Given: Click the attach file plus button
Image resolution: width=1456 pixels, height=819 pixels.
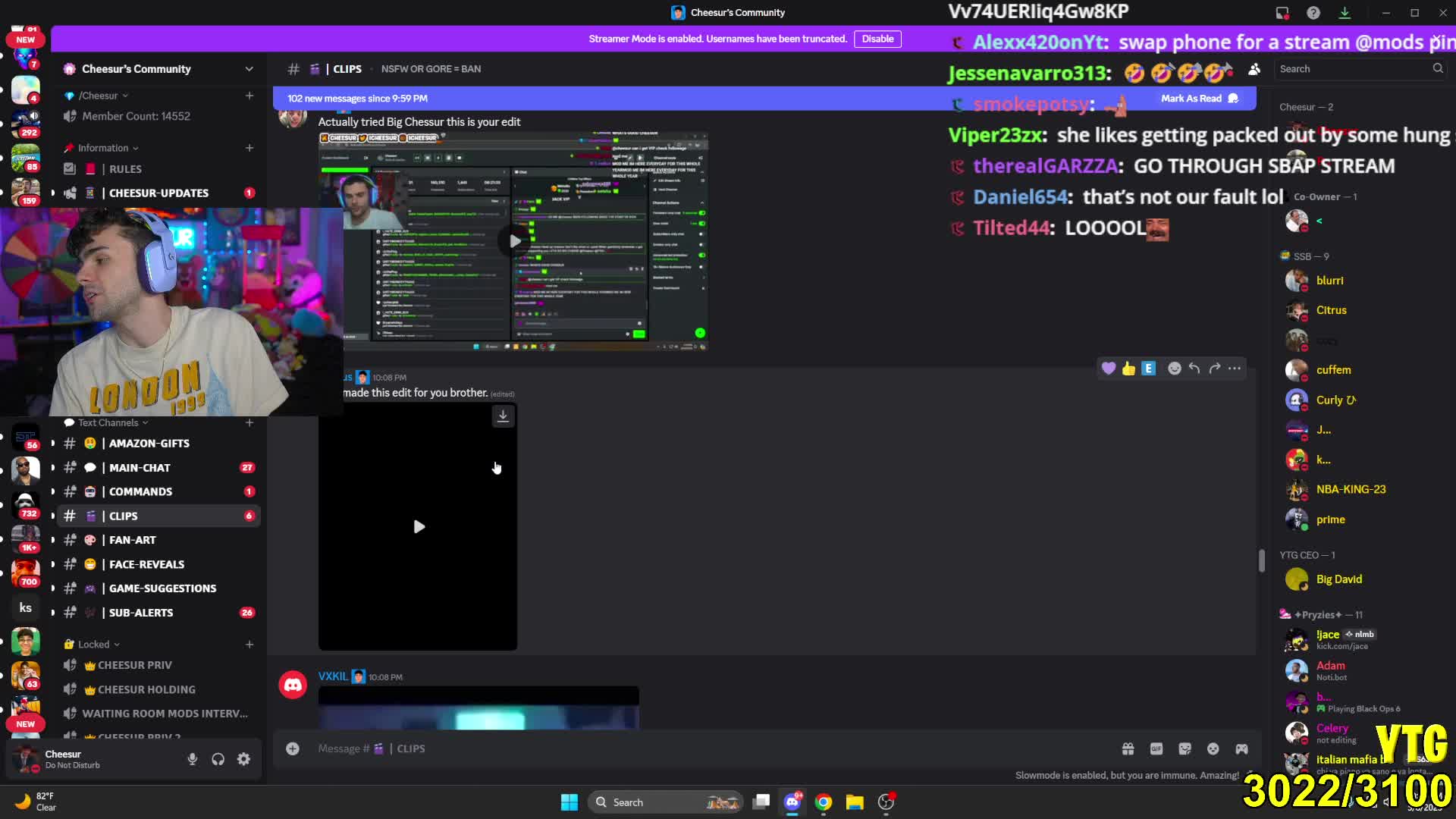Looking at the screenshot, I should (293, 748).
